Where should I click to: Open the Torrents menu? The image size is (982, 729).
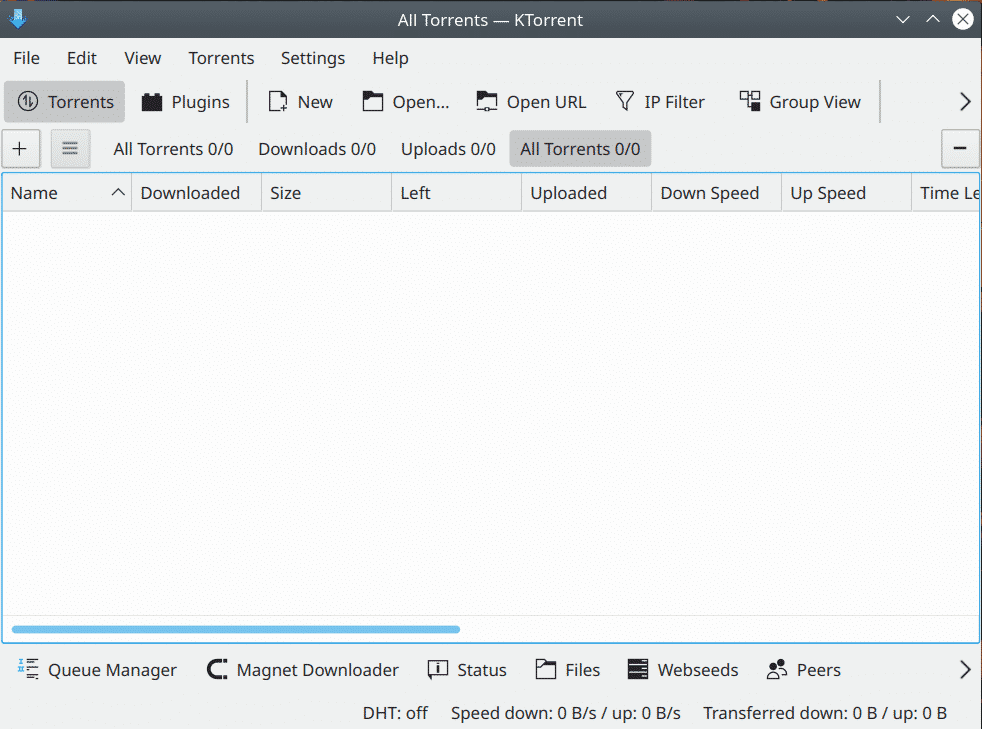[221, 58]
